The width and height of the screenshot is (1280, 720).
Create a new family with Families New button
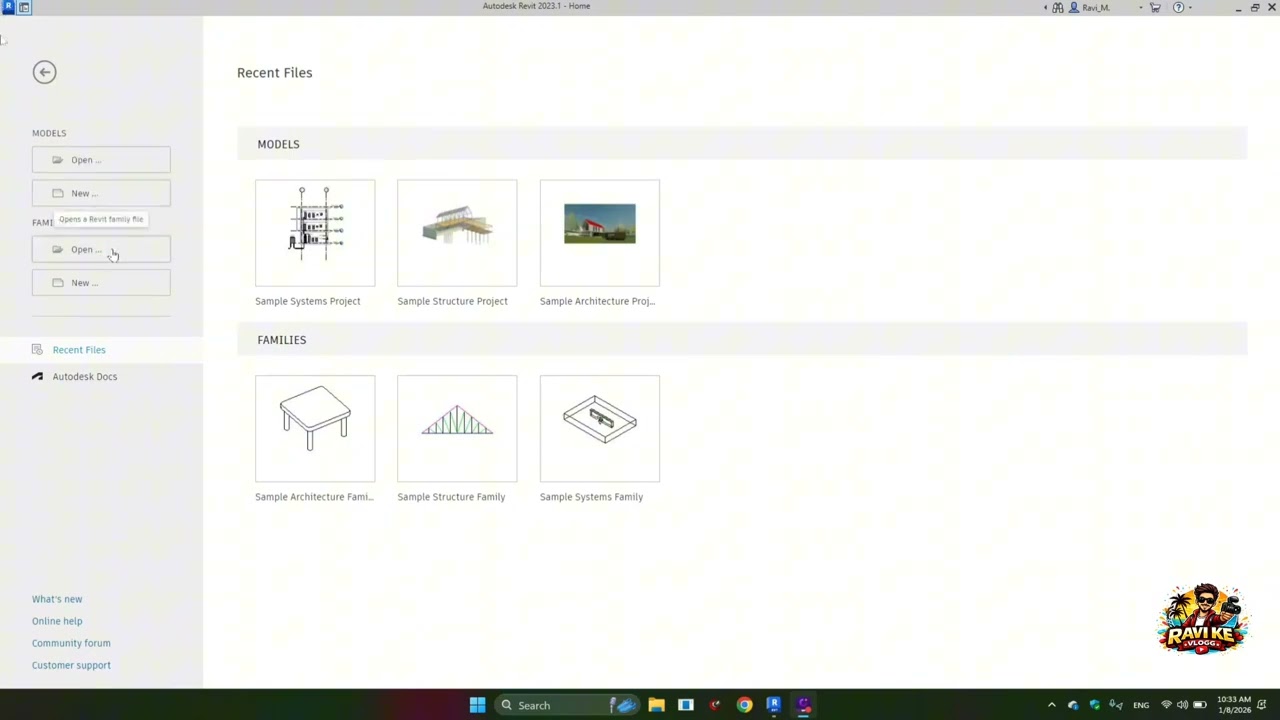pos(101,283)
